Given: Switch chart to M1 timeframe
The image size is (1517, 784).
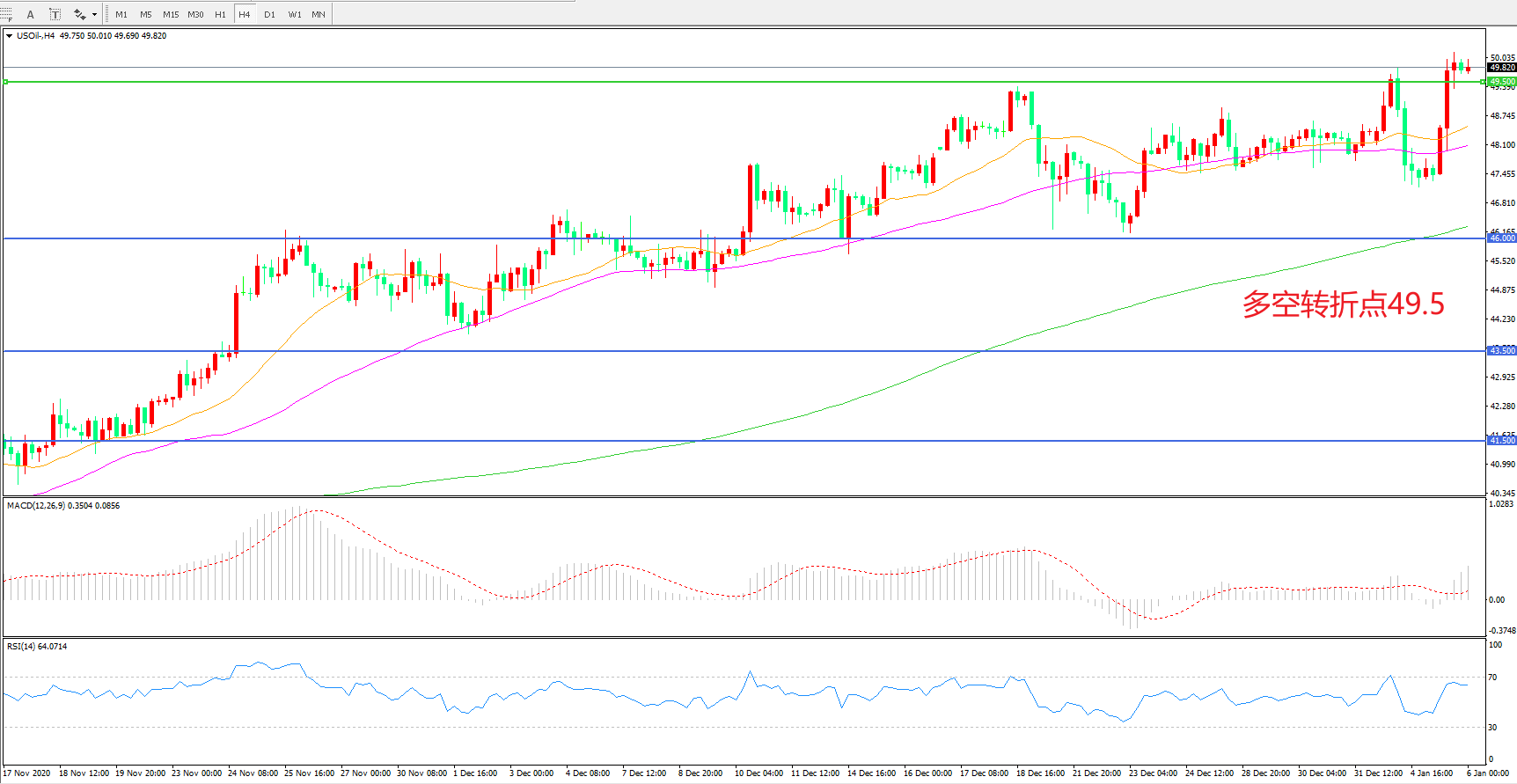Looking at the screenshot, I should point(121,14).
